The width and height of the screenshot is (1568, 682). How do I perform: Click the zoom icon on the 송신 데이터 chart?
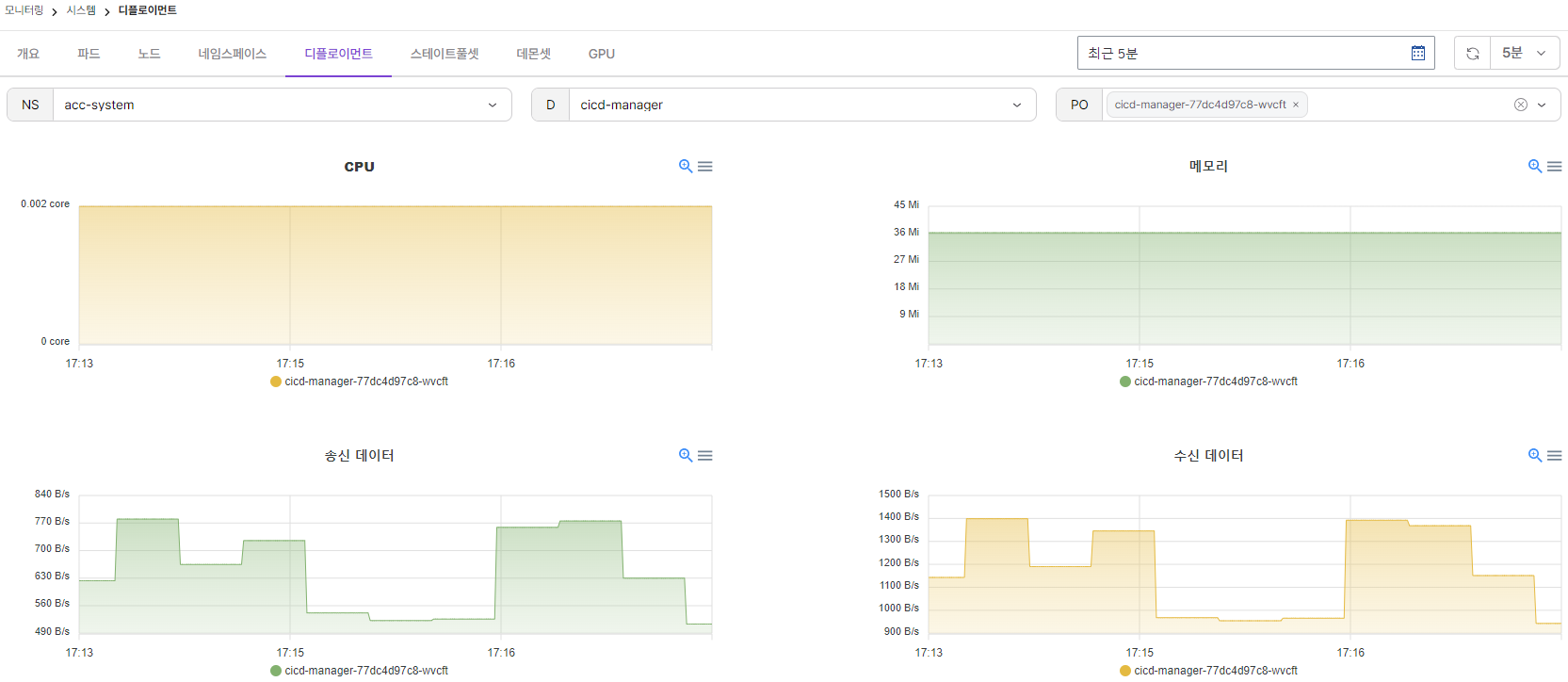click(x=686, y=456)
